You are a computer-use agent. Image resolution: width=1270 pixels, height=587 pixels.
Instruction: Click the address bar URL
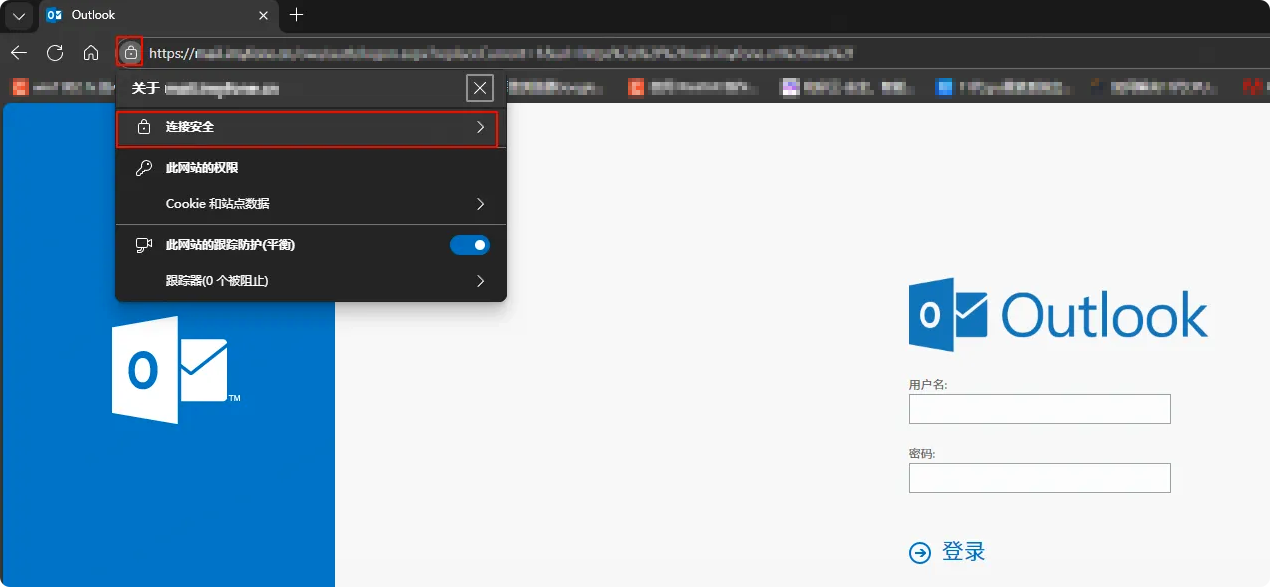click(500, 53)
